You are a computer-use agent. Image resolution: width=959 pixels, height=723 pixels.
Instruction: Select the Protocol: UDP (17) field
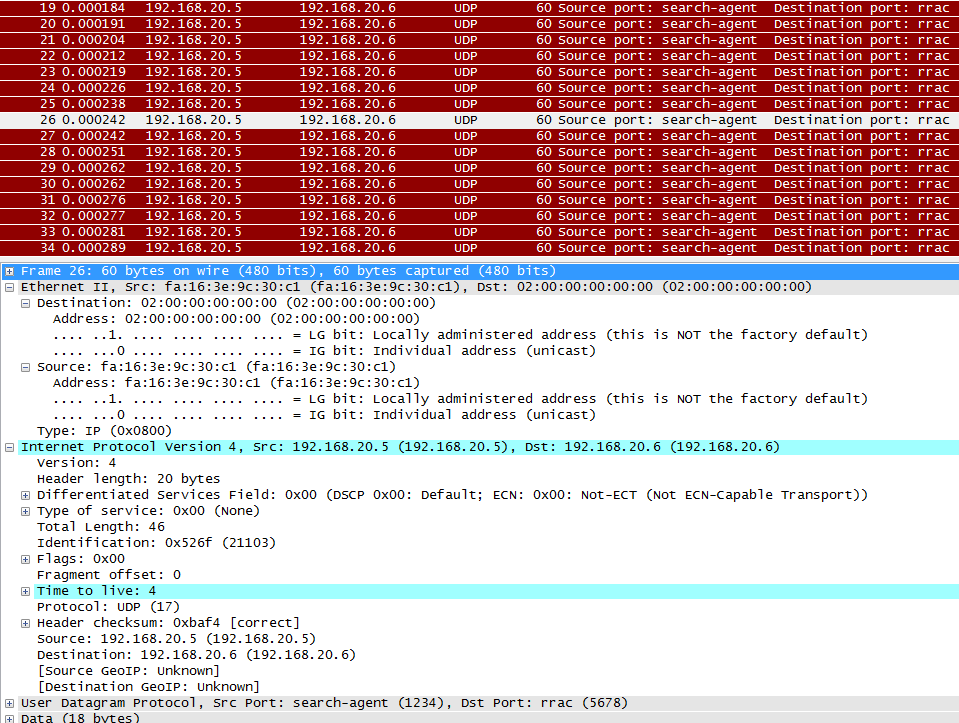108,607
